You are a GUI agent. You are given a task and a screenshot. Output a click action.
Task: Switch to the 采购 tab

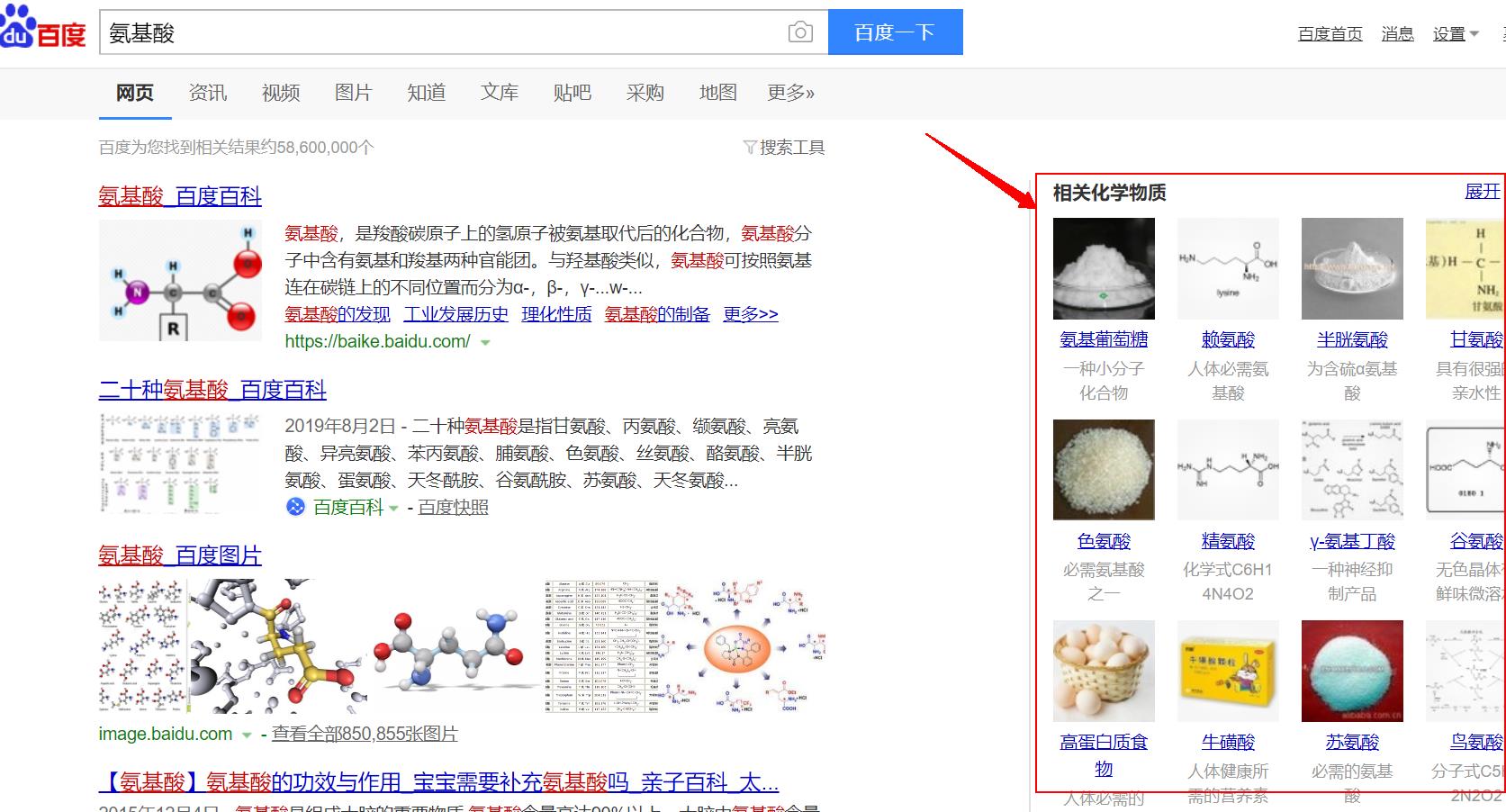coord(645,93)
